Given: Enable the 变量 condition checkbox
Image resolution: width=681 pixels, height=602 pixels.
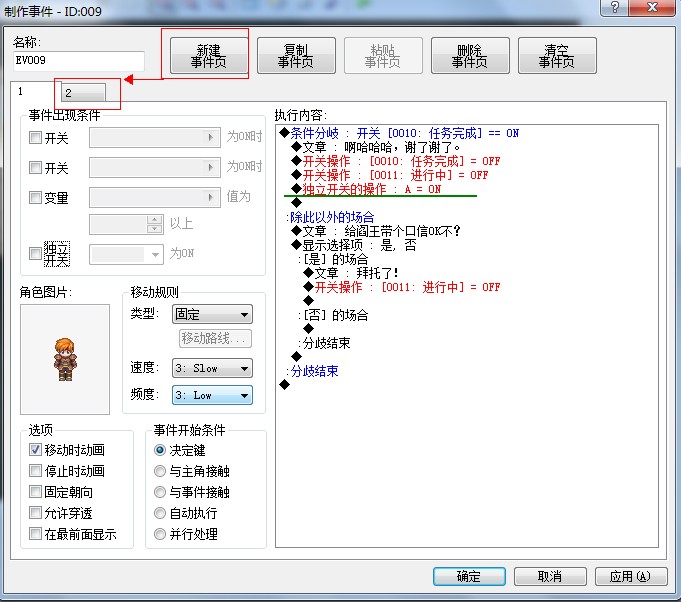Looking at the screenshot, I should [x=35, y=198].
